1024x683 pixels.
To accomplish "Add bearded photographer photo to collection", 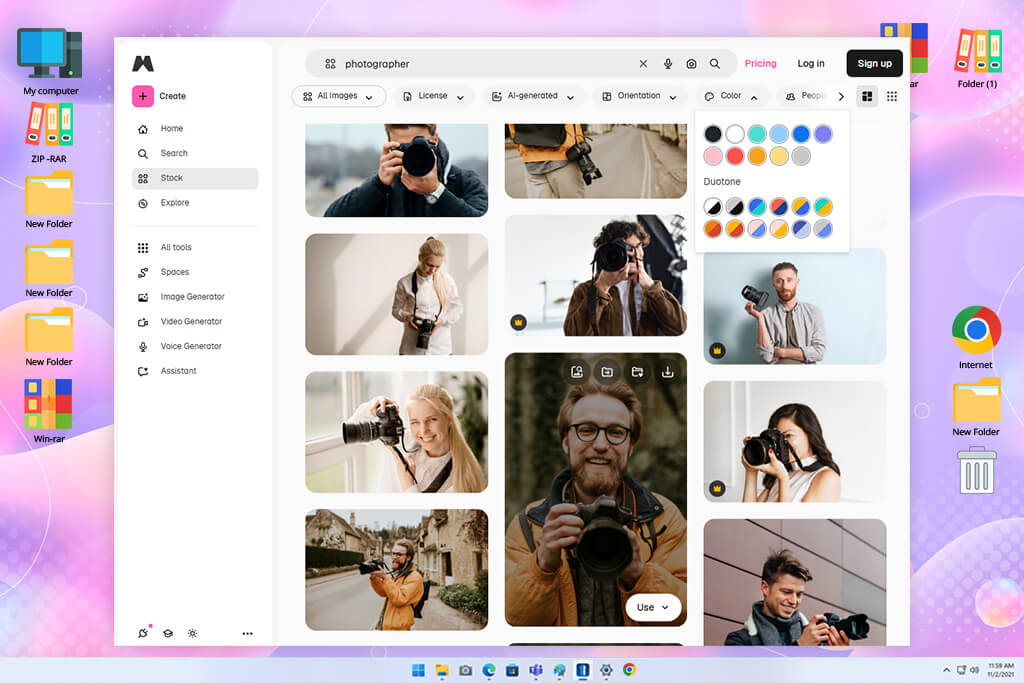I will click(607, 372).
